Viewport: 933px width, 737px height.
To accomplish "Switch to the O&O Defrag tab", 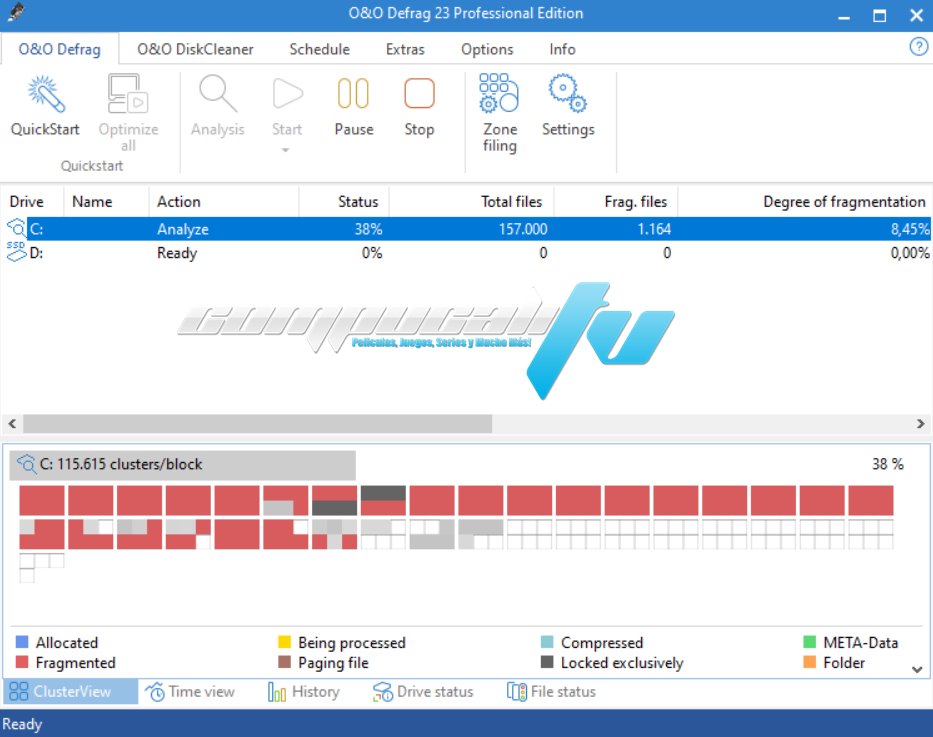I will tap(59, 49).
